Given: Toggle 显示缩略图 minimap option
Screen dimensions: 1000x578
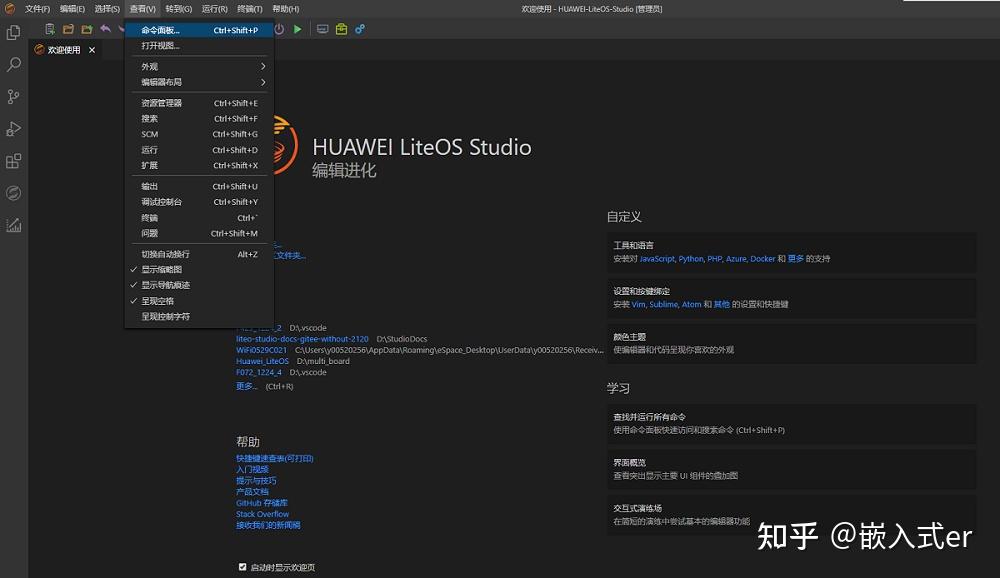Looking at the screenshot, I should click(199, 269).
